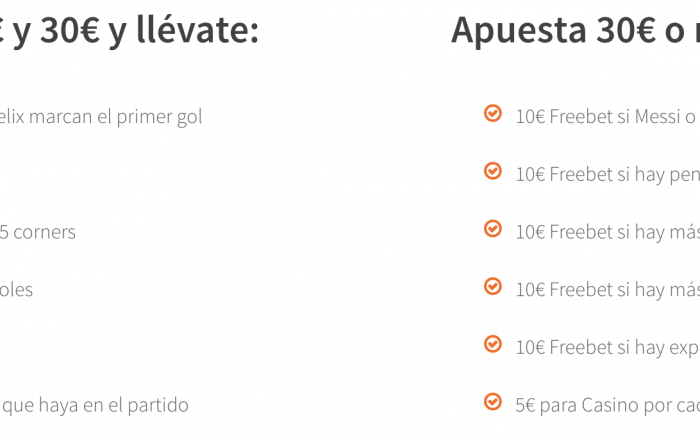The height and width of the screenshot is (441, 700).
Task: Click the first '10€ Freebet si hay más' text
Action: 608,232
